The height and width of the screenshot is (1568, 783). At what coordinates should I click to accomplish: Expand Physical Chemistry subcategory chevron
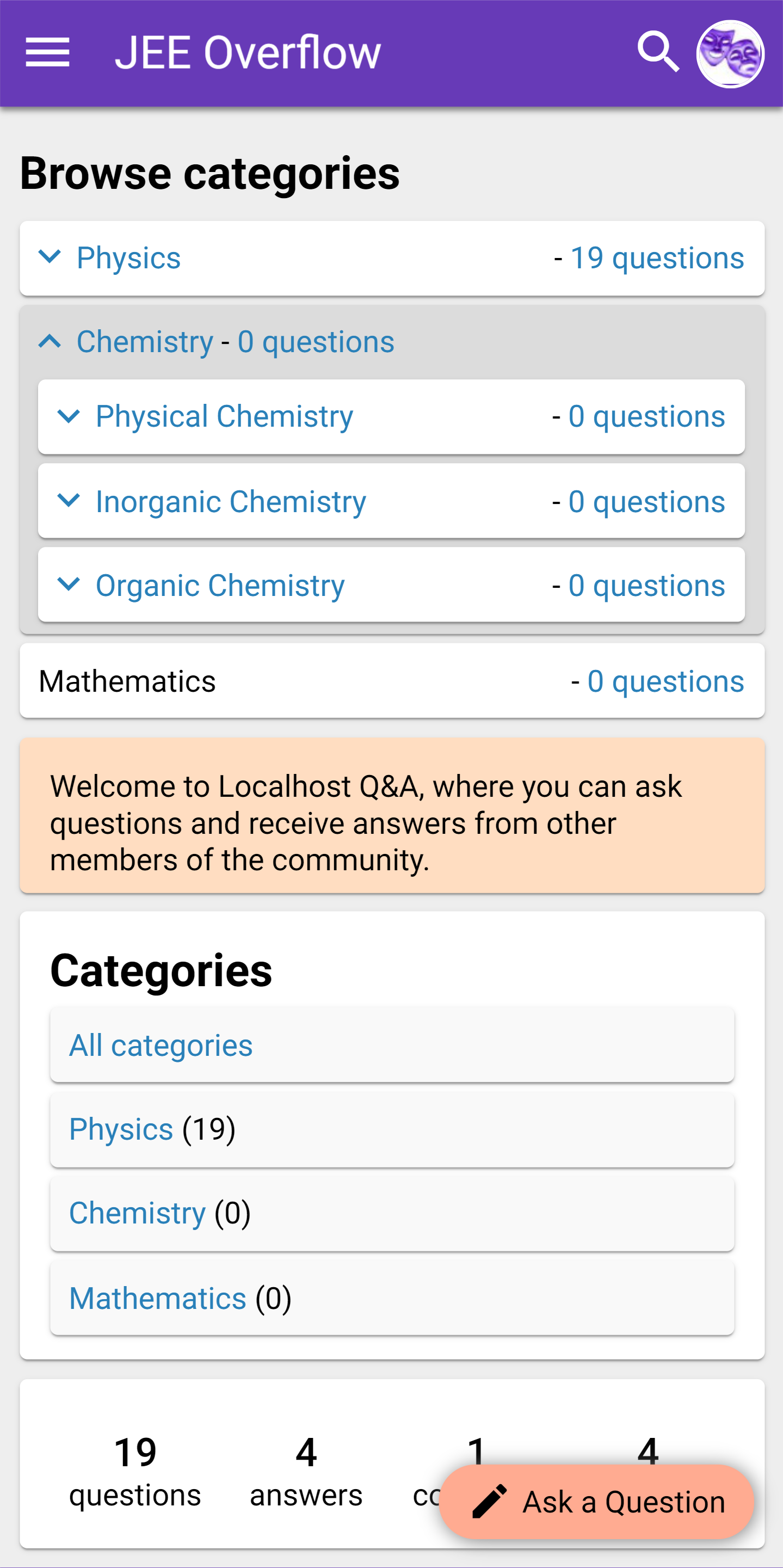(69, 417)
